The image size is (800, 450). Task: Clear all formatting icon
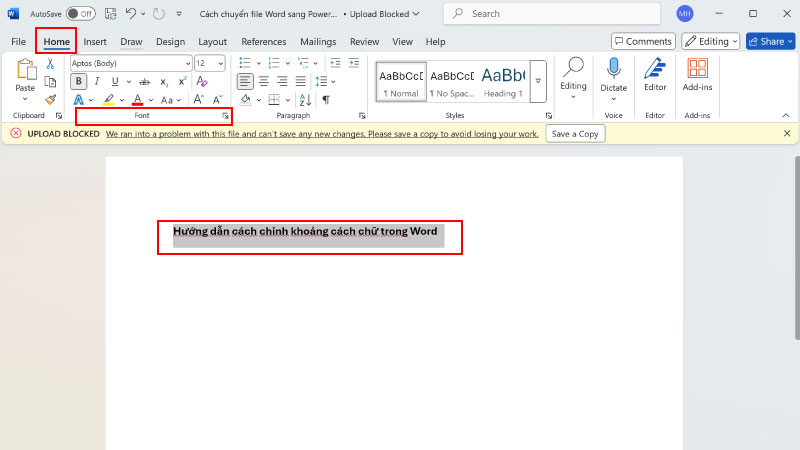pyautogui.click(x=202, y=82)
